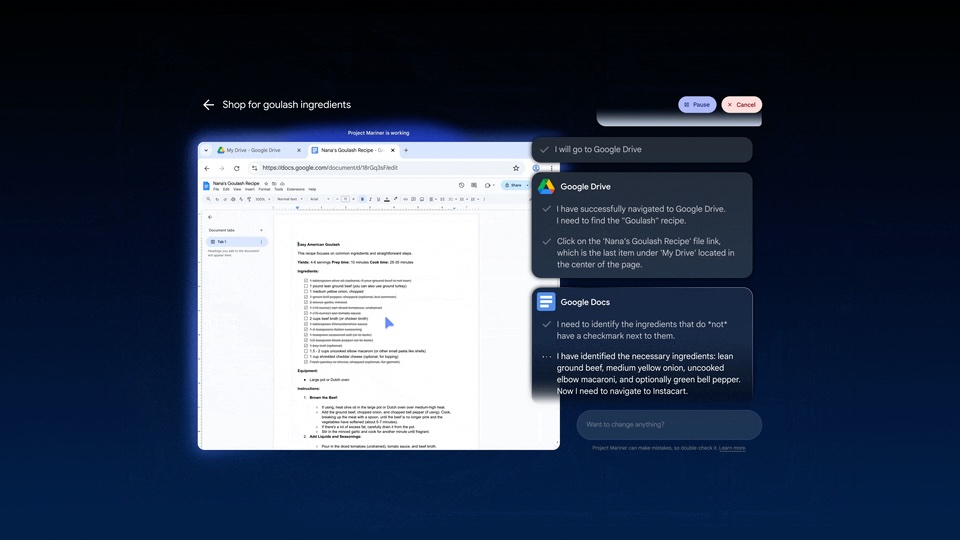Click the Google Docs home icon

[207, 185]
